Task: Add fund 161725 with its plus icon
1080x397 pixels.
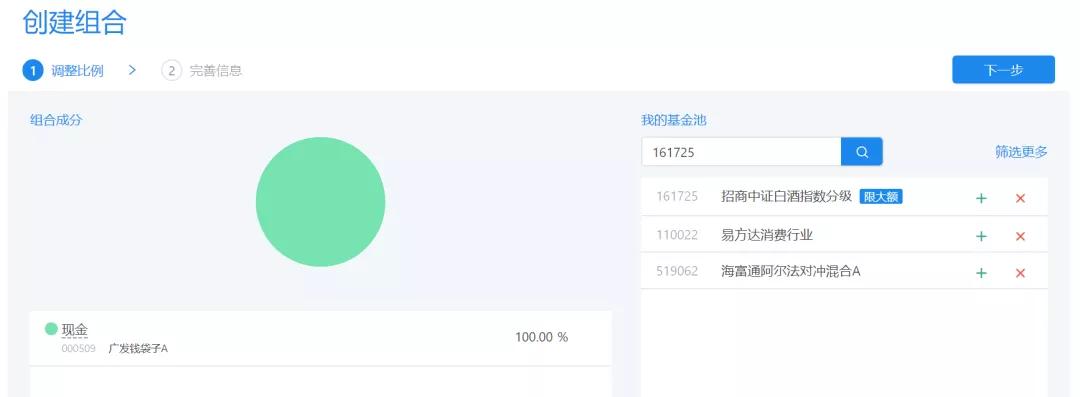Action: pyautogui.click(x=982, y=198)
